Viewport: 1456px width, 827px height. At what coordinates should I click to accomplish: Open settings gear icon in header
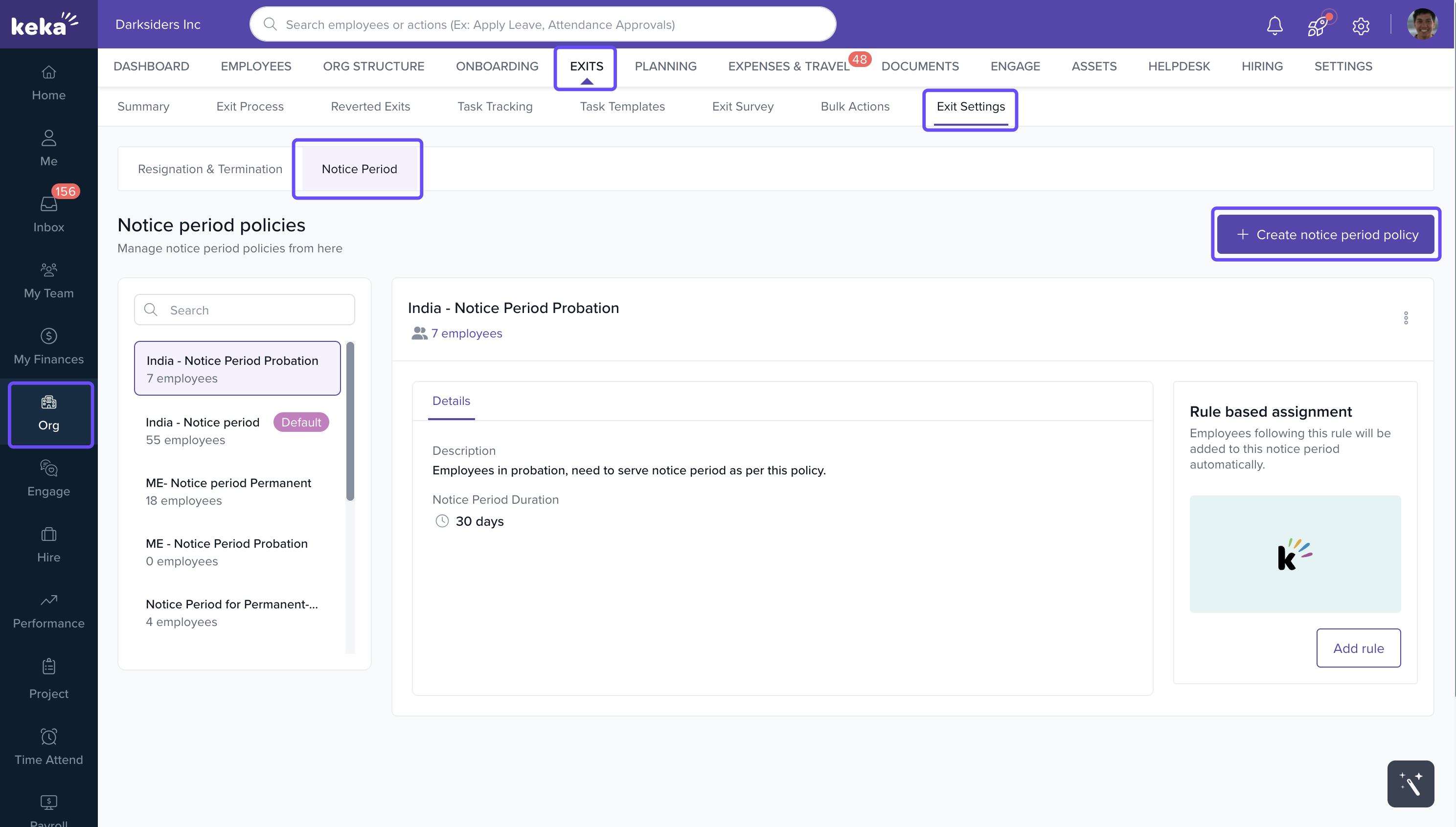(1361, 25)
